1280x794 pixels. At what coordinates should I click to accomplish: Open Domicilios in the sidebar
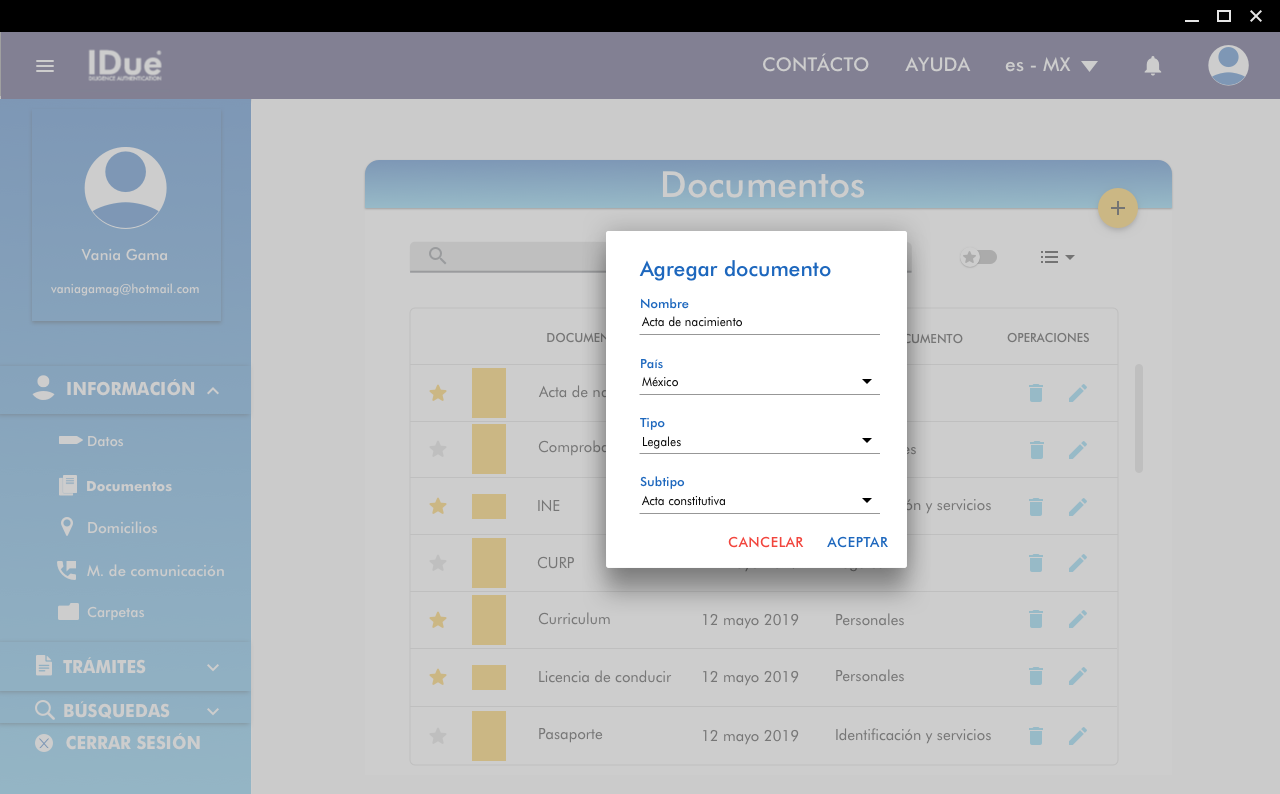tap(121, 528)
